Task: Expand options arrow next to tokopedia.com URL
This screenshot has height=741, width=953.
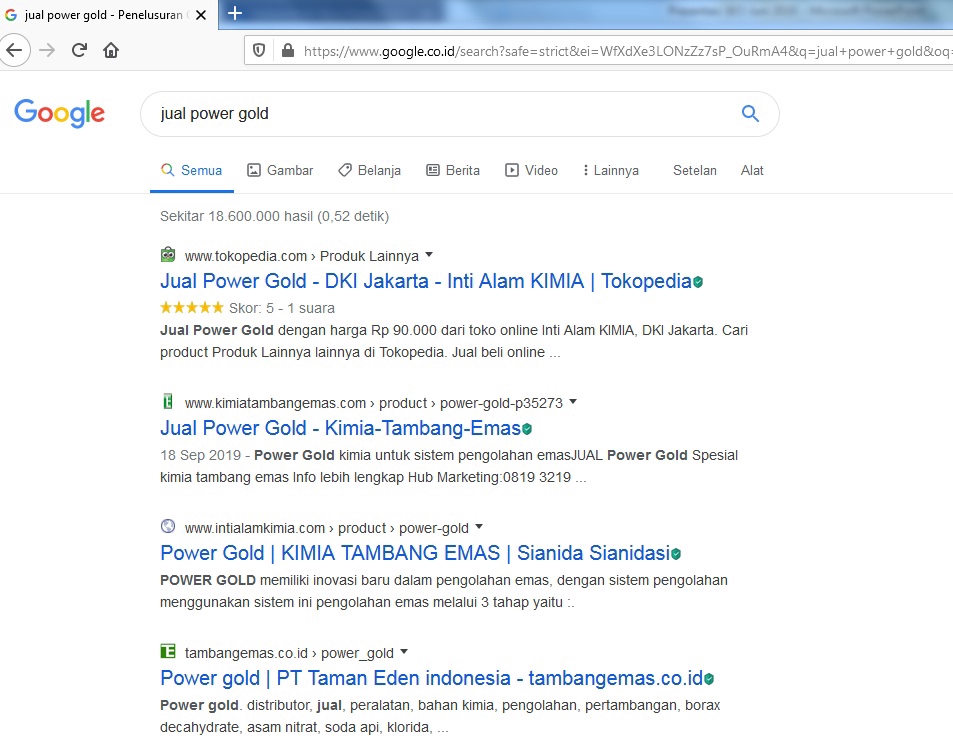Action: click(429, 255)
